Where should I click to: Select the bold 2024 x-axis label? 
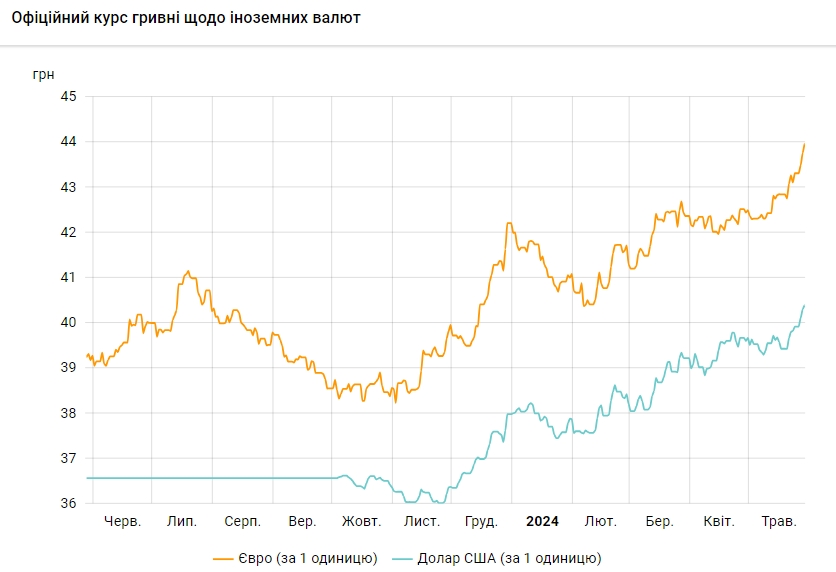pyautogui.click(x=542, y=521)
